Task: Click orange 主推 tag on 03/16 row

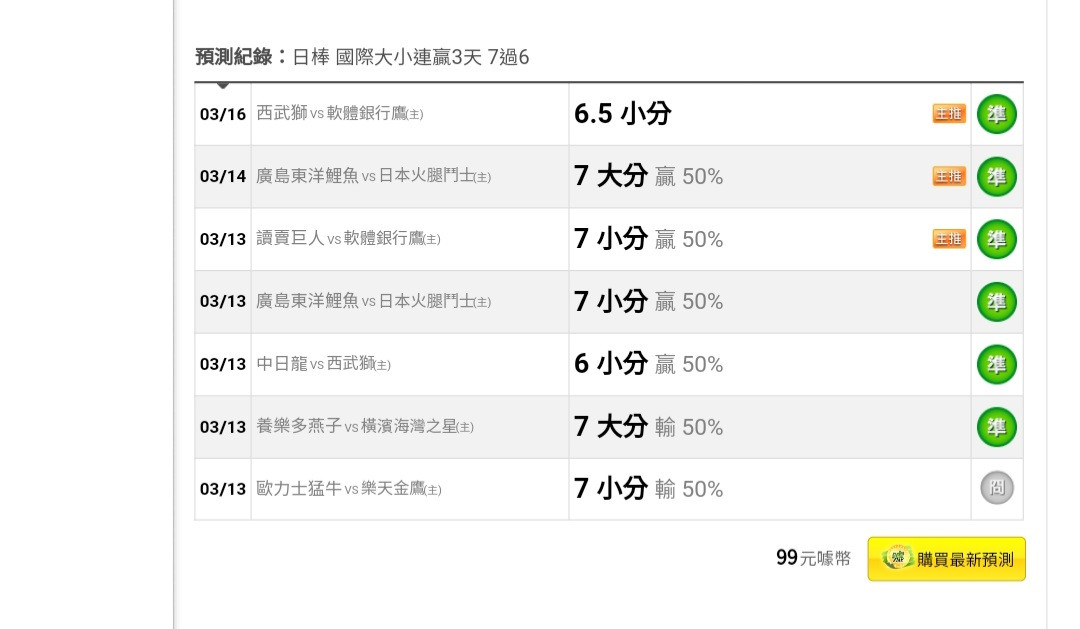Action: click(949, 114)
